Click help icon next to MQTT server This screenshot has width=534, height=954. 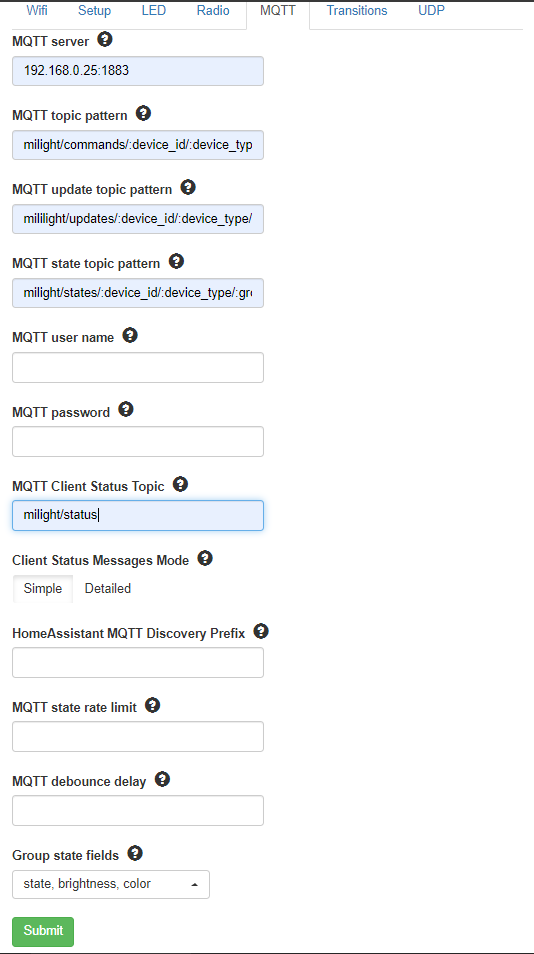pyautogui.click(x=105, y=40)
